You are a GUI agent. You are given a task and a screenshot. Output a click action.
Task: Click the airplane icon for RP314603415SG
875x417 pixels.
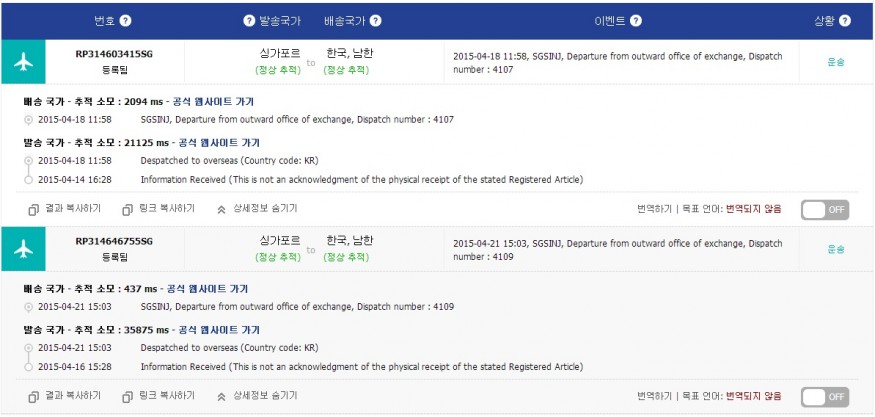23,61
